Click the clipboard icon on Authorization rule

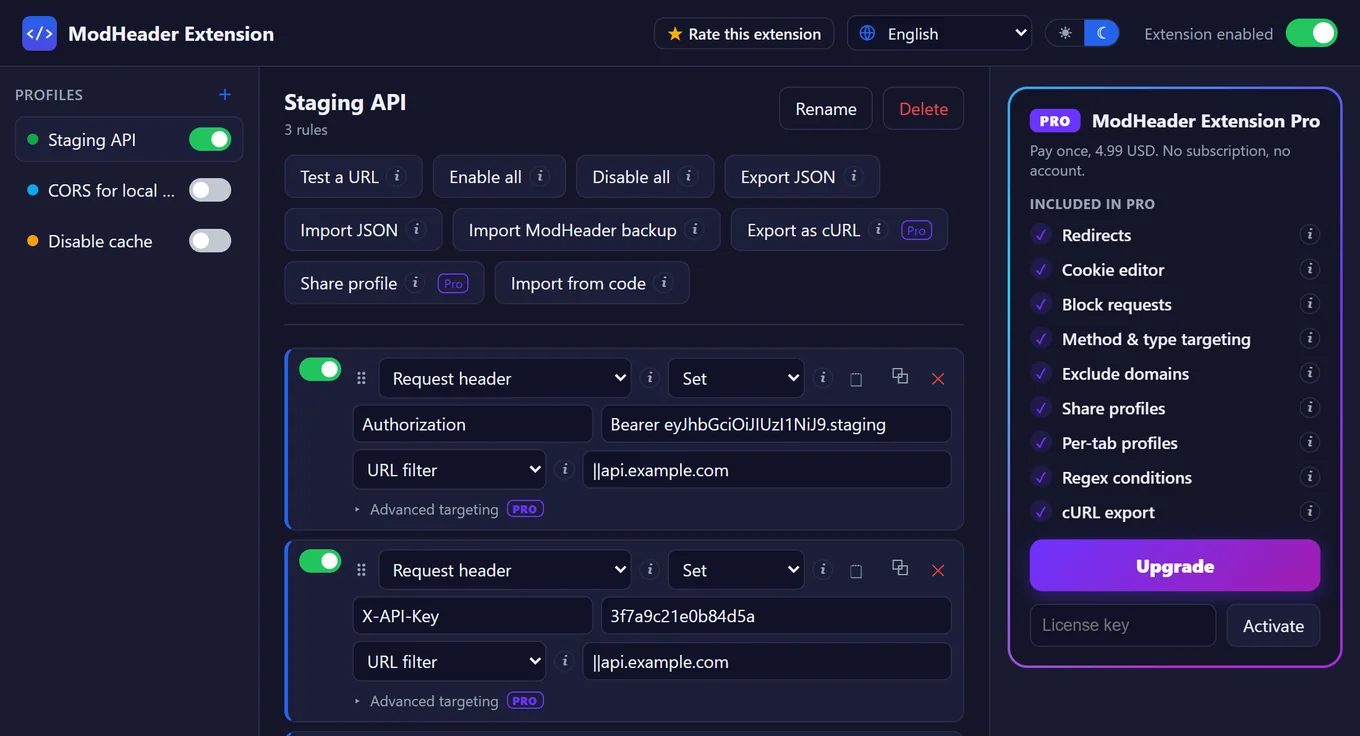pyautogui.click(x=856, y=379)
